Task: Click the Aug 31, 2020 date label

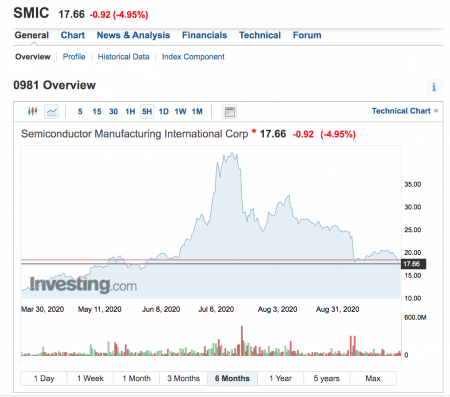Action: [338, 309]
